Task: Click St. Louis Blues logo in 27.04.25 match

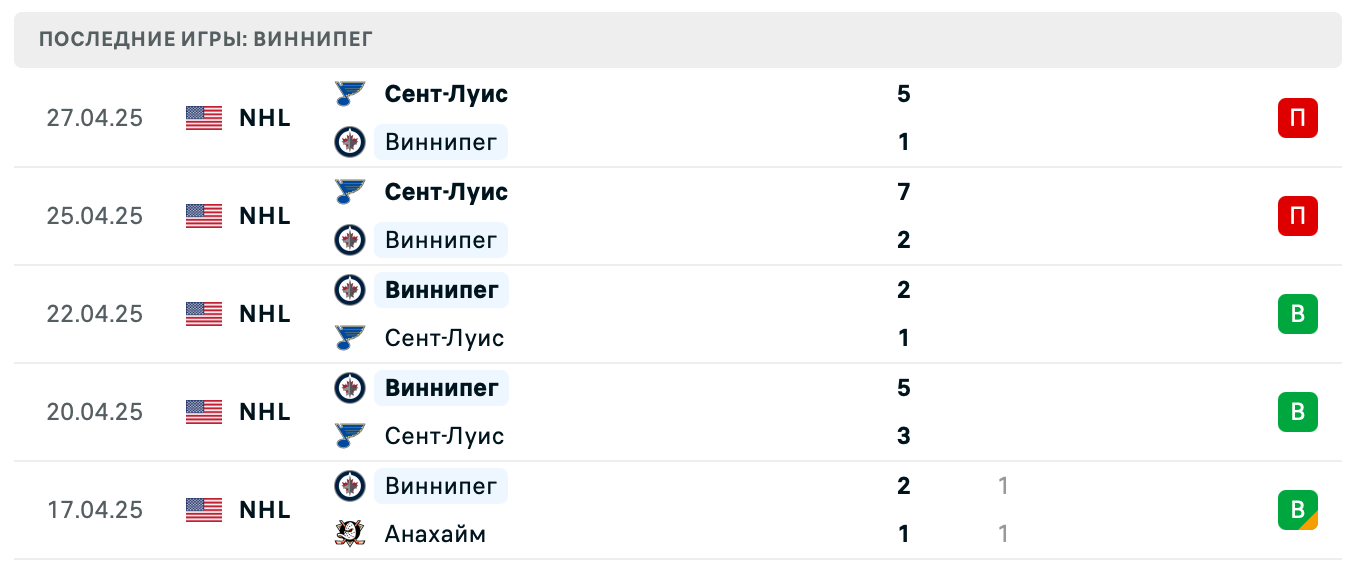Action: tap(349, 94)
